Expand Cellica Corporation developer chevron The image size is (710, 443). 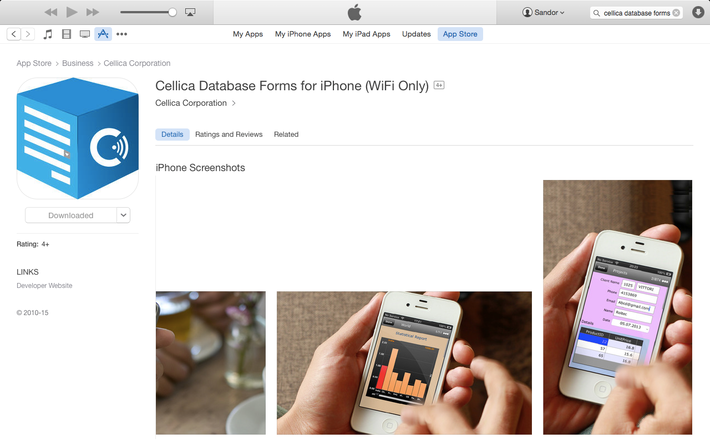234,103
